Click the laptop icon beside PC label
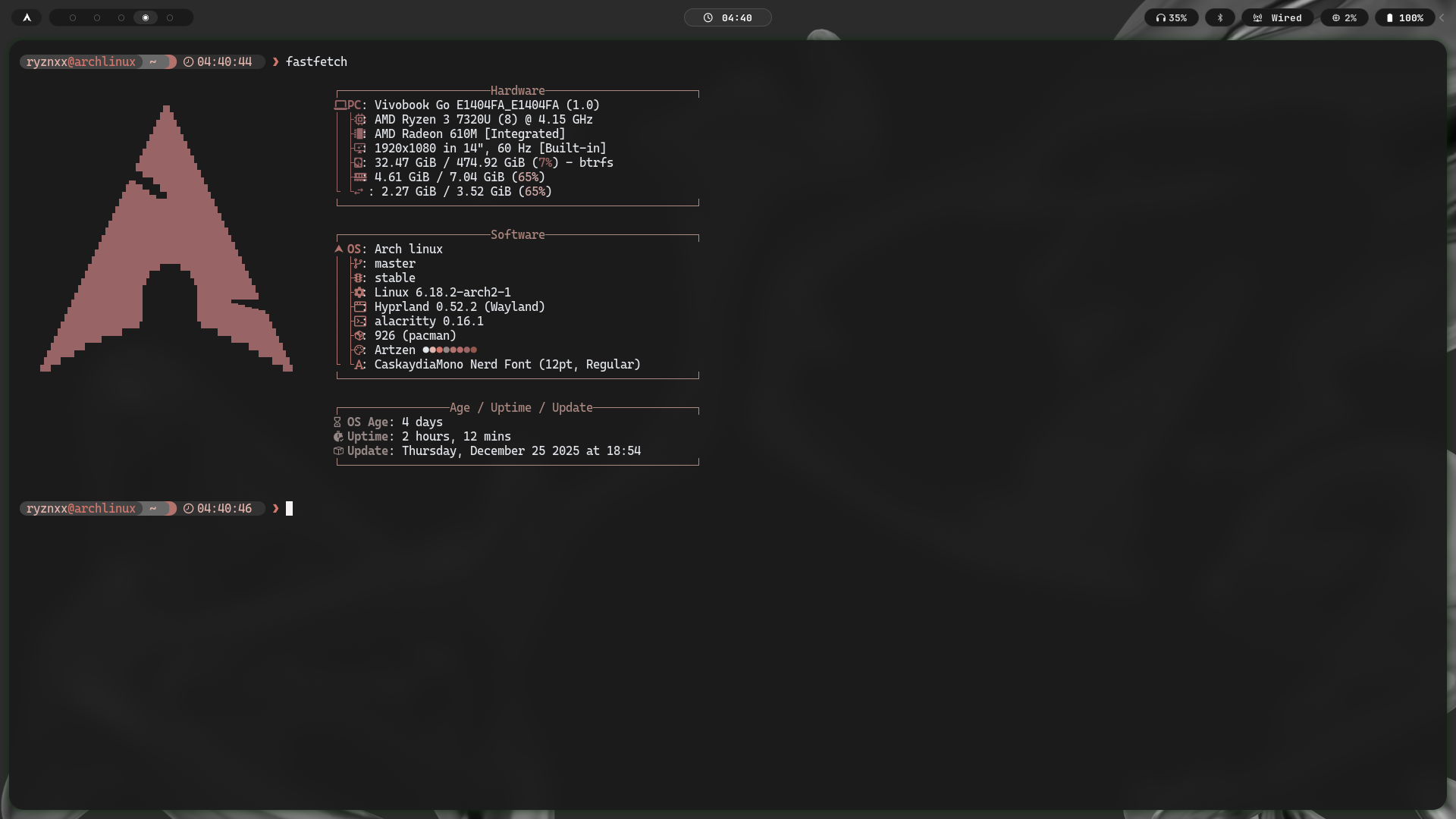1456x819 pixels. [x=340, y=105]
